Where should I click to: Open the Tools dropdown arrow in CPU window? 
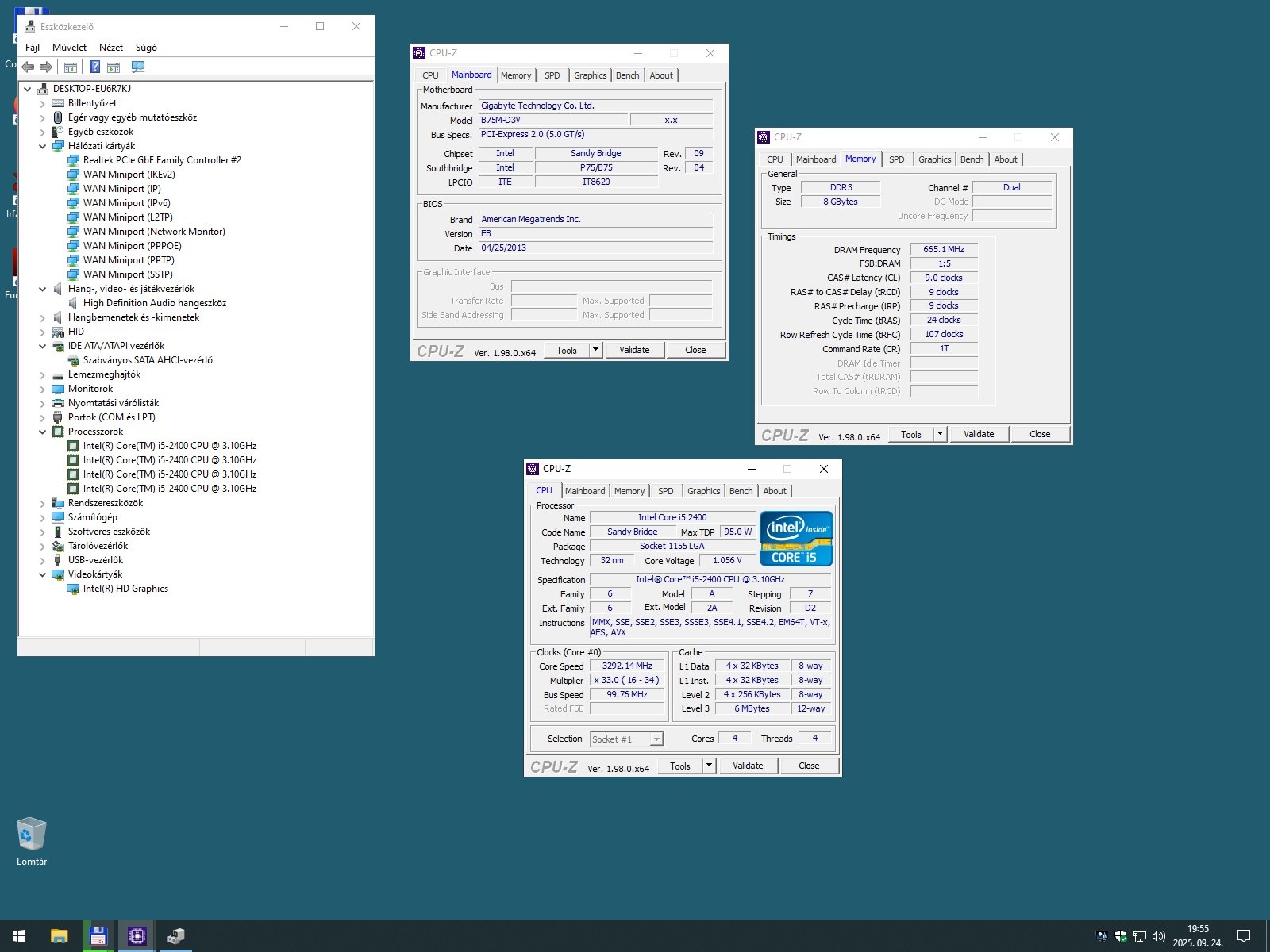pyautogui.click(x=709, y=766)
